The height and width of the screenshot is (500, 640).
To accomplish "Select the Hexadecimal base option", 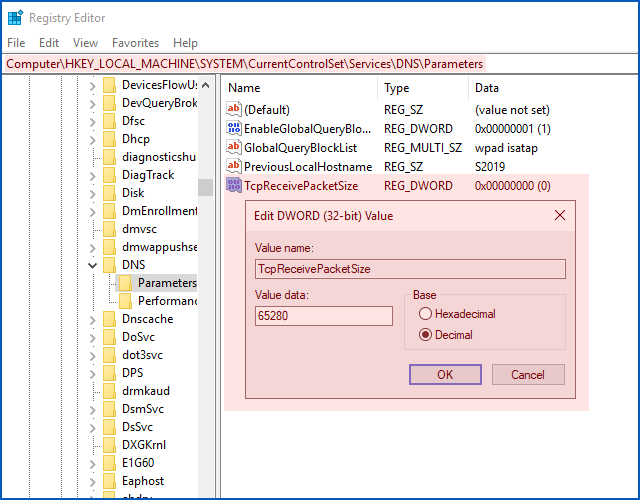I will point(457,313).
